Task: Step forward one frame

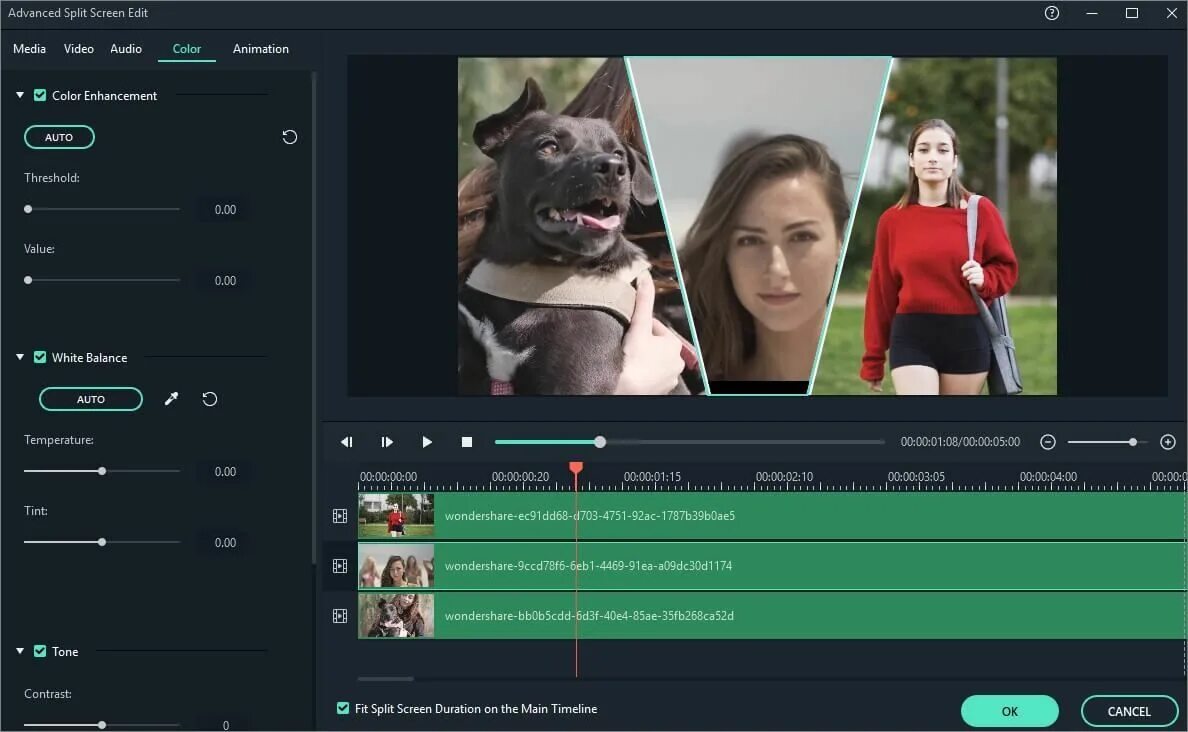Action: click(387, 442)
